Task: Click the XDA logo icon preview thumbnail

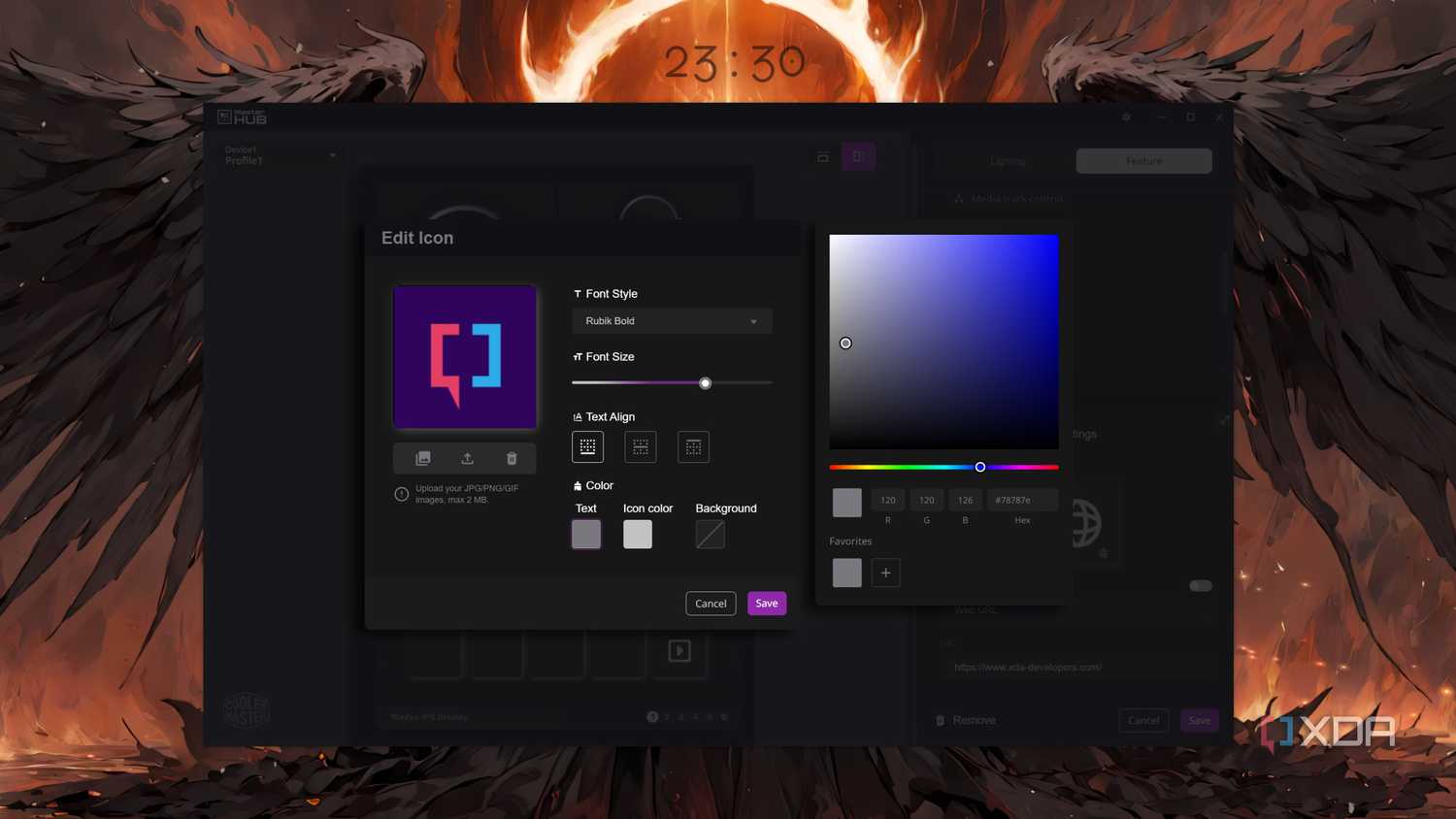Action: click(465, 357)
